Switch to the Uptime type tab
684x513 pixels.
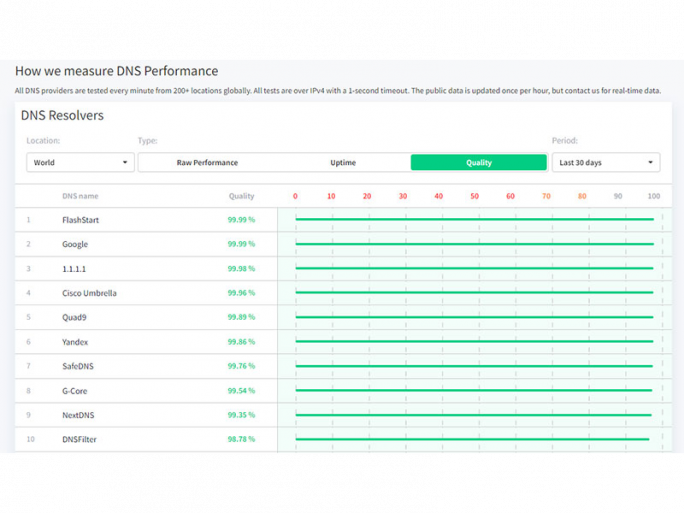pyautogui.click(x=343, y=162)
